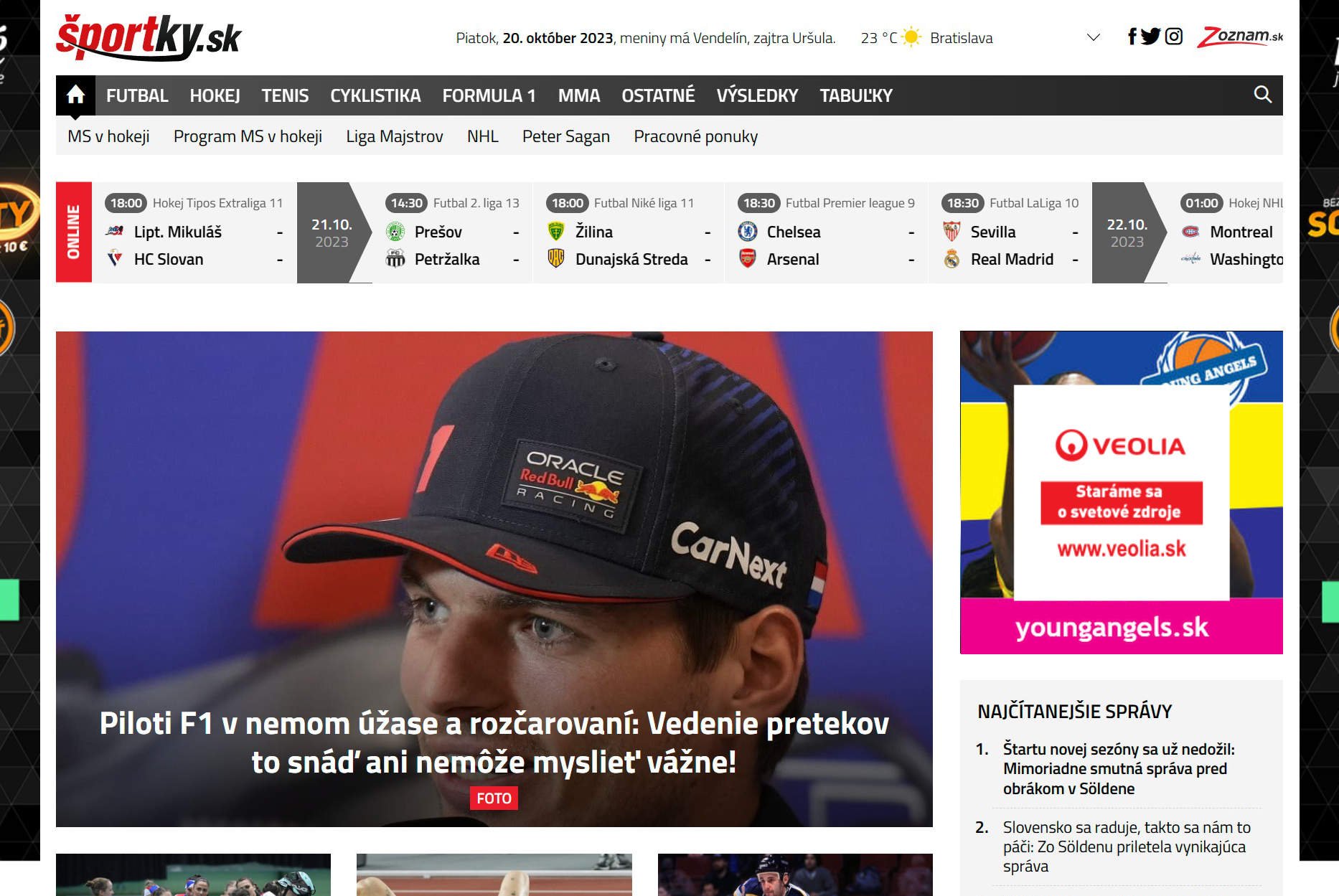Expand the header dropdown chevron near Bratislava
1339x896 pixels.
point(1093,37)
